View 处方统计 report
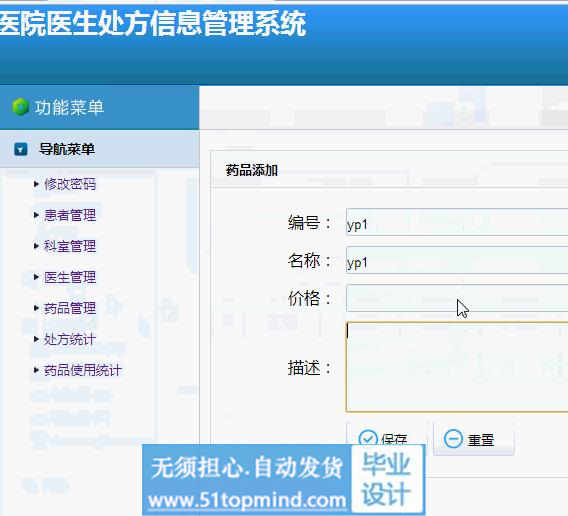 70,339
